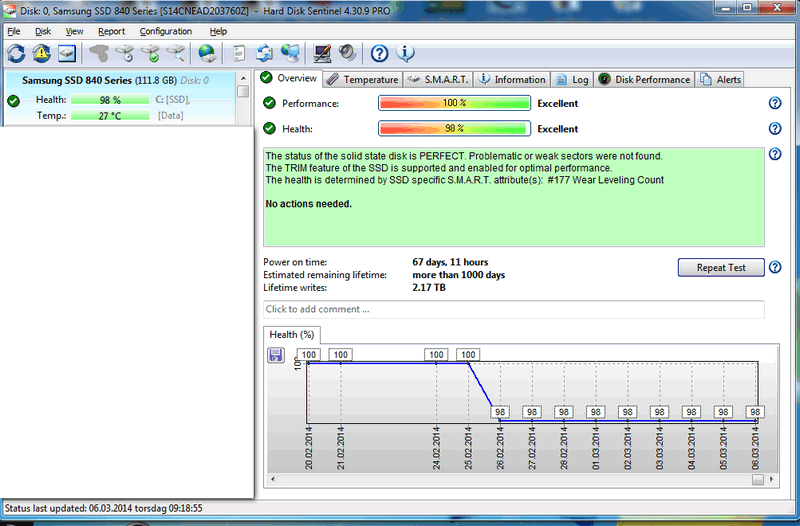Image resolution: width=800 pixels, height=526 pixels.
Task: Switch to the Temperature tab
Action: (363, 80)
